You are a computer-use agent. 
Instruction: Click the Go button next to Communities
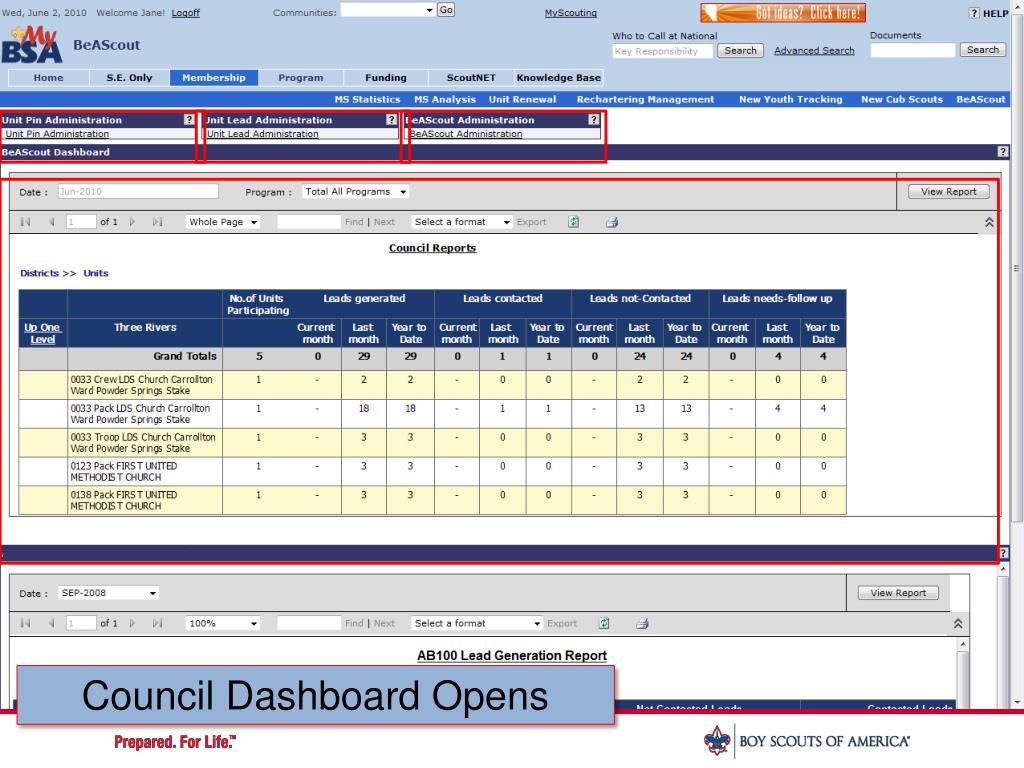446,10
